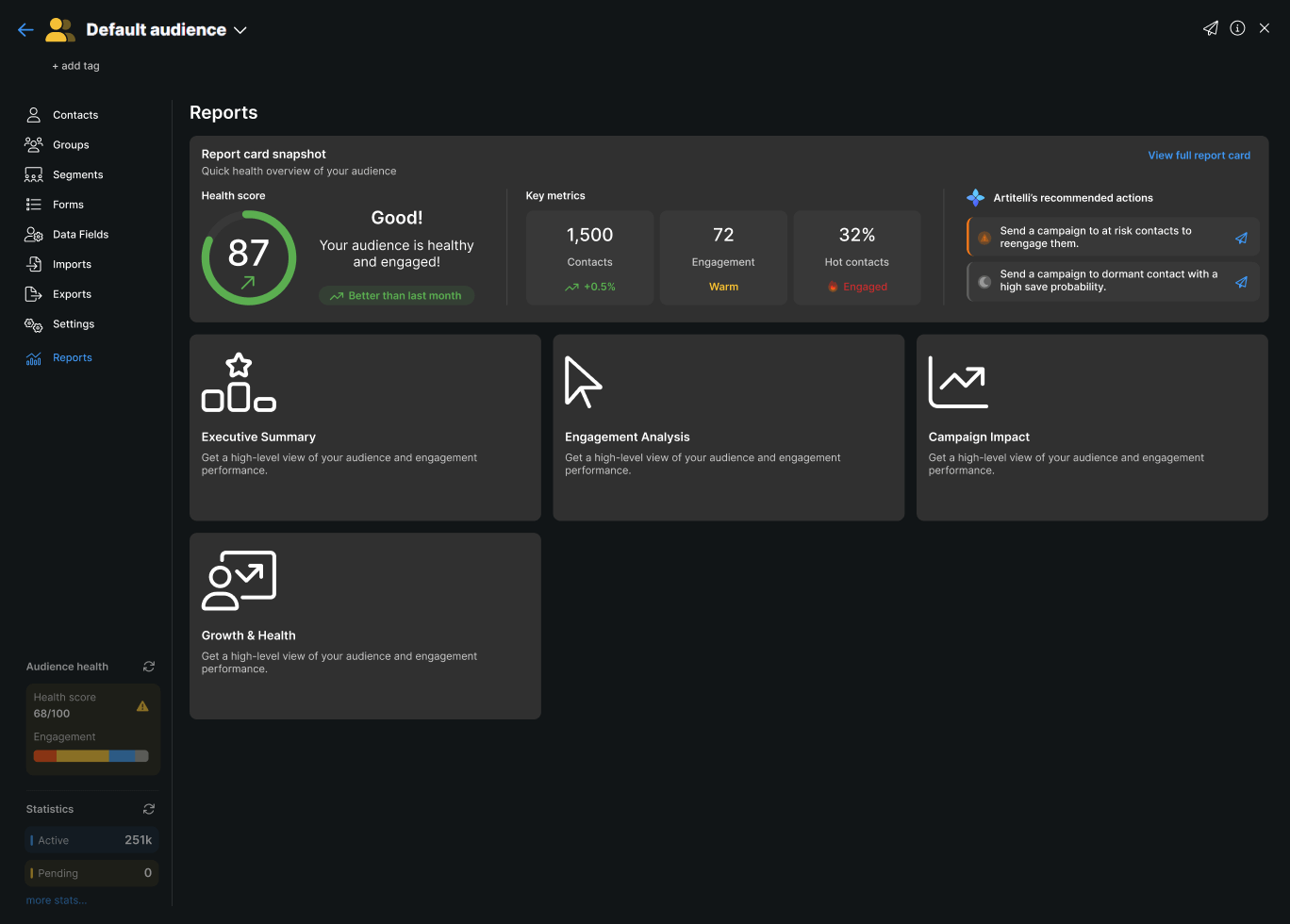
Task: Click the health score warning triangle
Action: click(142, 706)
